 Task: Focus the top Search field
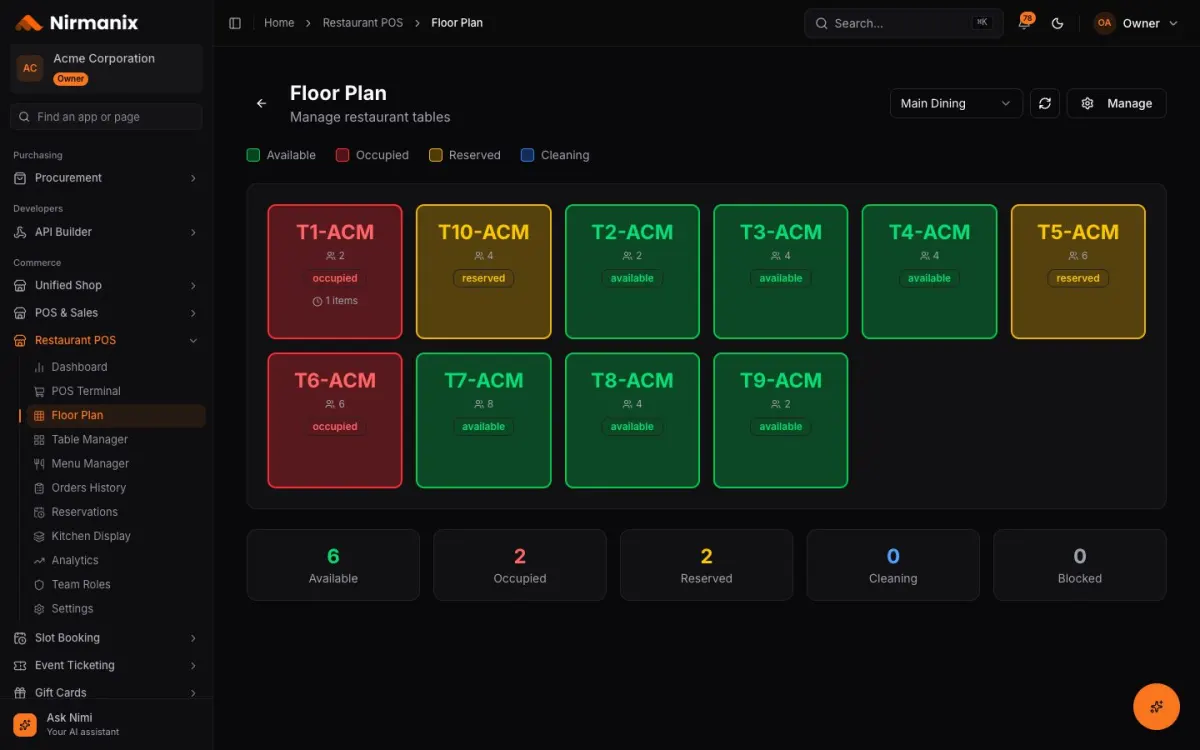pyautogui.click(x=904, y=23)
